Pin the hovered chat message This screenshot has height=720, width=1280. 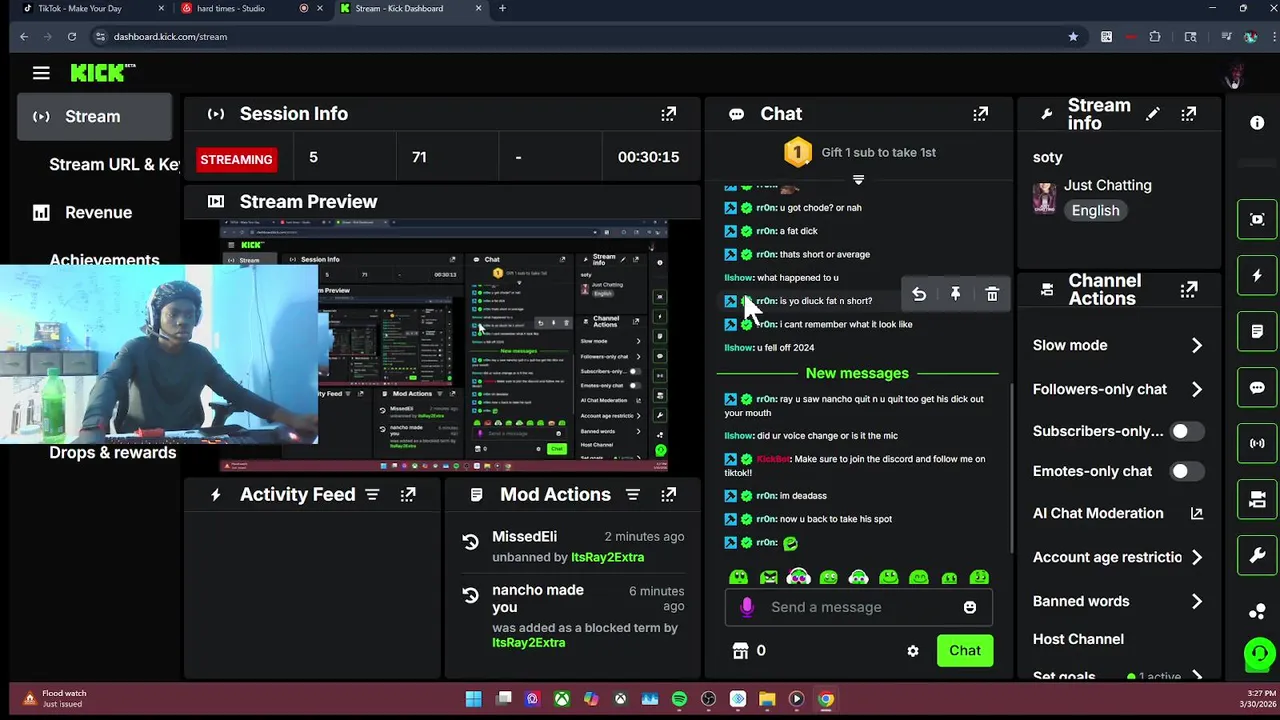(x=955, y=294)
